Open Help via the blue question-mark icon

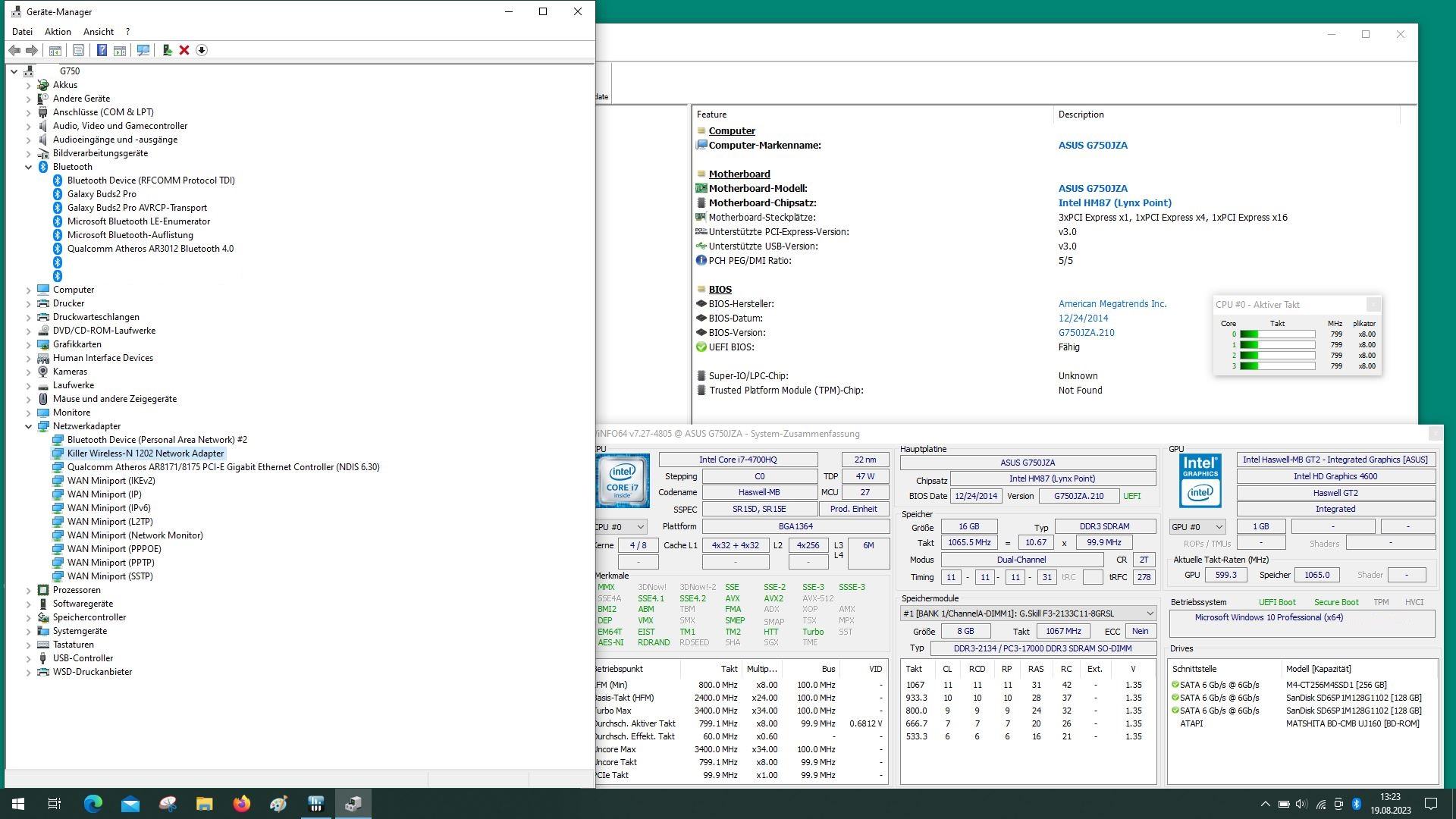(x=102, y=50)
